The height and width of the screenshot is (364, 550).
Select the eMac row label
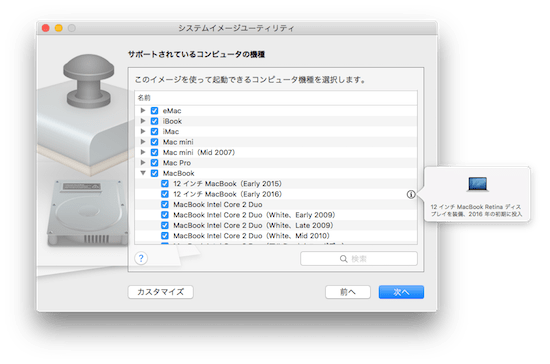point(172,111)
